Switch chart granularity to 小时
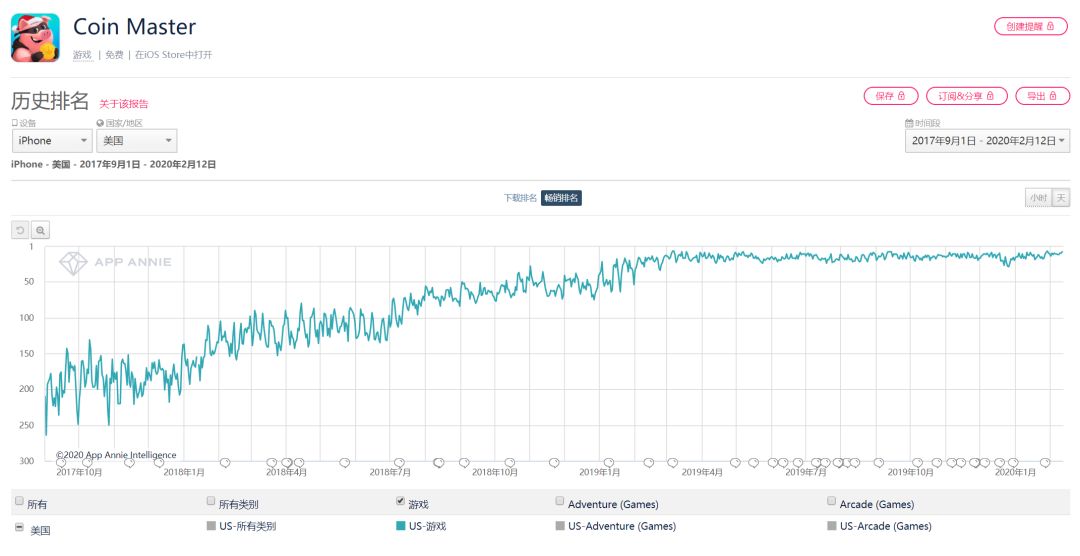The height and width of the screenshot is (556, 1080). pos(1038,198)
